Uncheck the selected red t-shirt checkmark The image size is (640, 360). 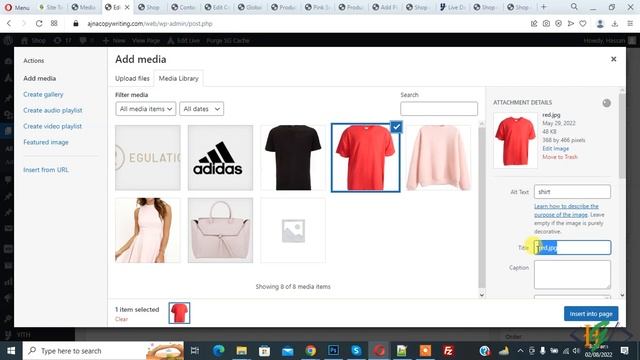[x=396, y=127]
